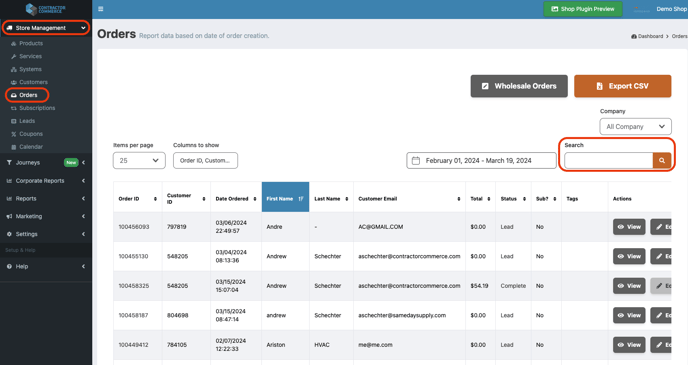Click the Orders breadcrumb text
The image size is (688, 365).
[680, 36]
